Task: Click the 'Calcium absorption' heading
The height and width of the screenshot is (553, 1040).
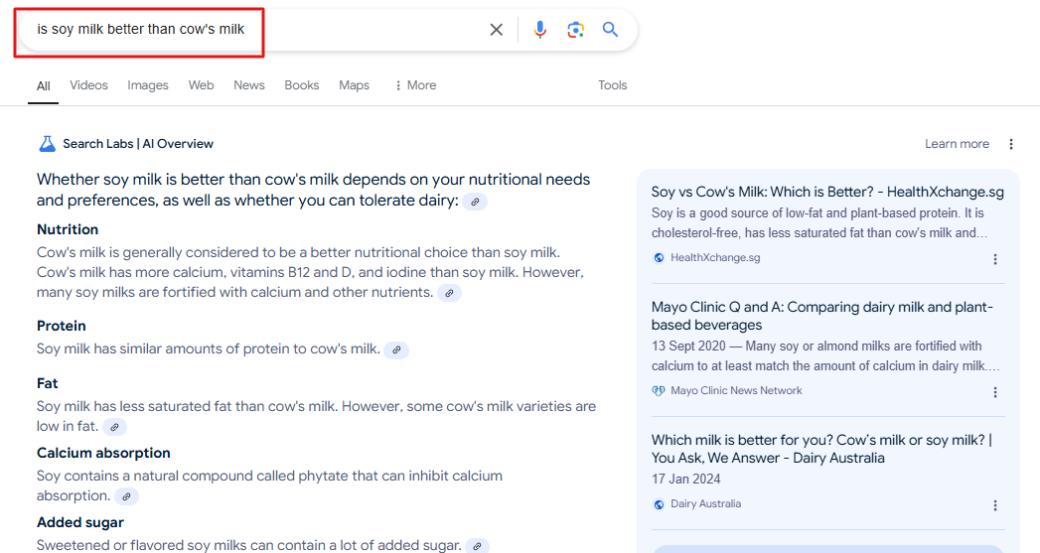Action: 103,453
